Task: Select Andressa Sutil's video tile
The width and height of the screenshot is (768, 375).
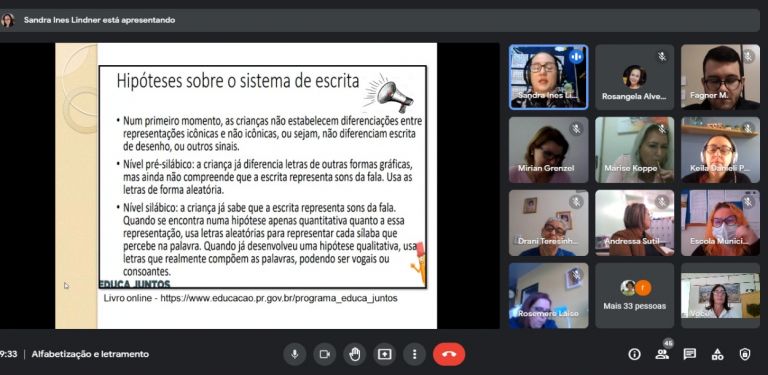Action: (634, 223)
